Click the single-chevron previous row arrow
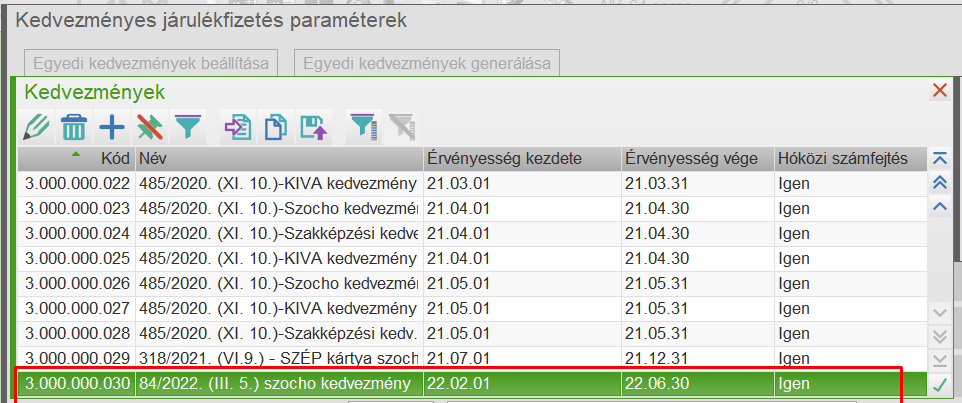Image resolution: width=962 pixels, height=403 pixels. [939, 207]
